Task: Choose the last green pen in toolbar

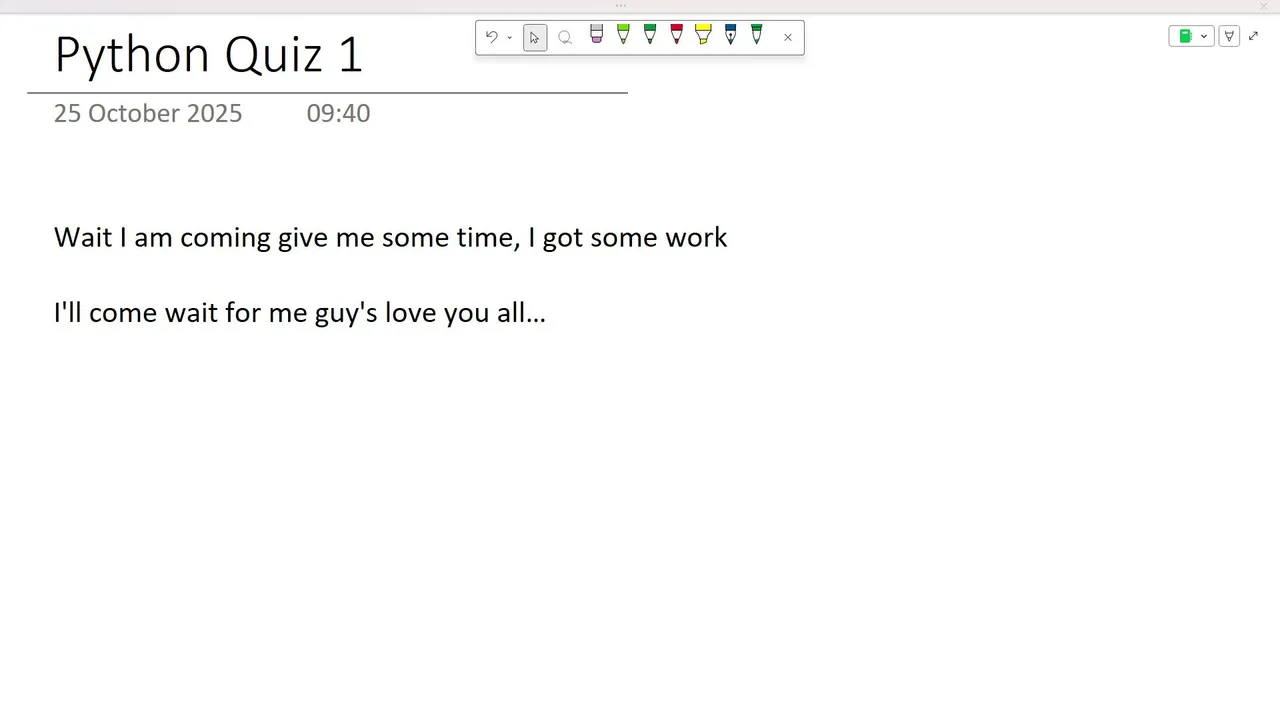Action: (x=756, y=36)
